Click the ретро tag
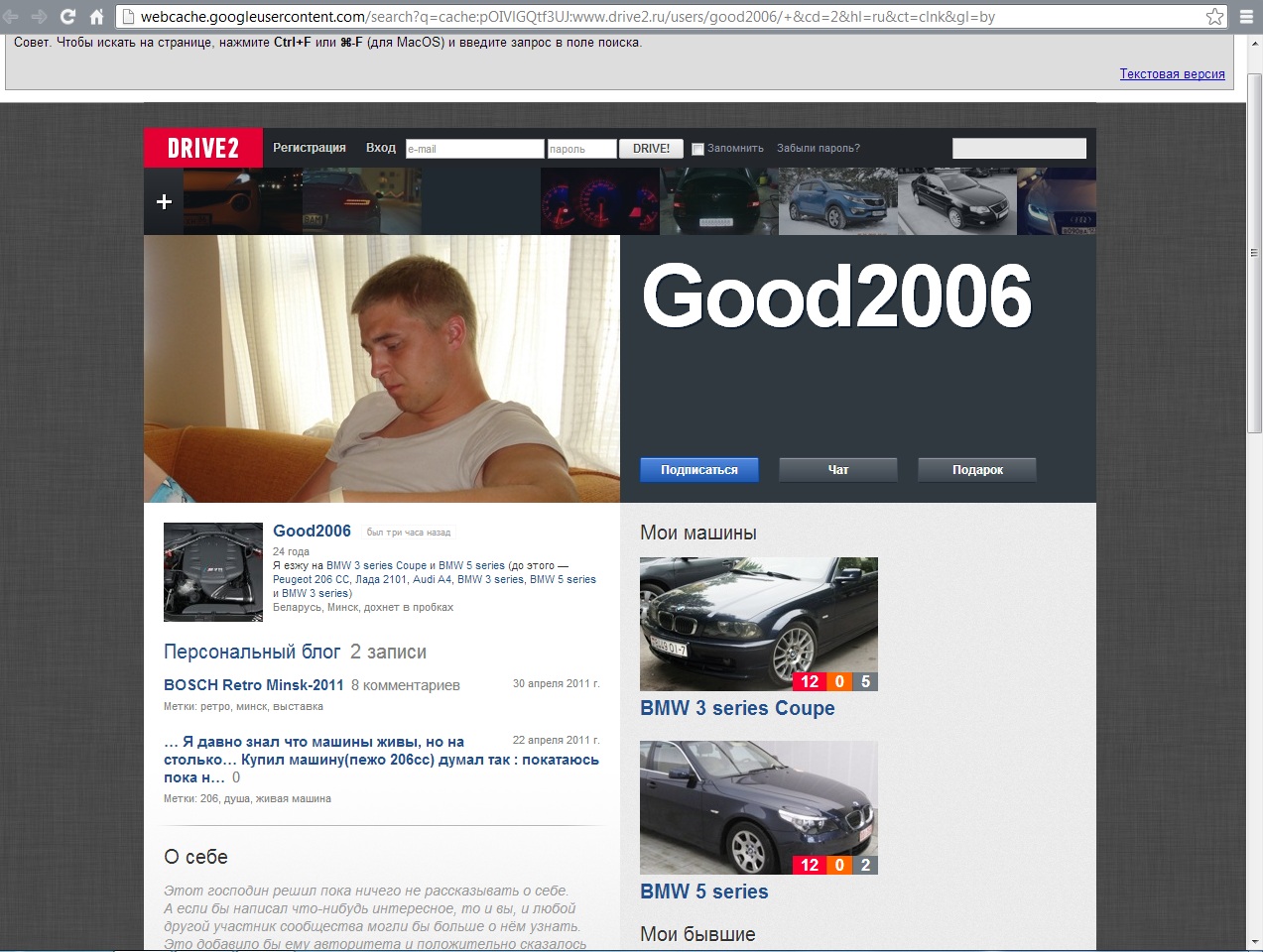 pyautogui.click(x=215, y=707)
